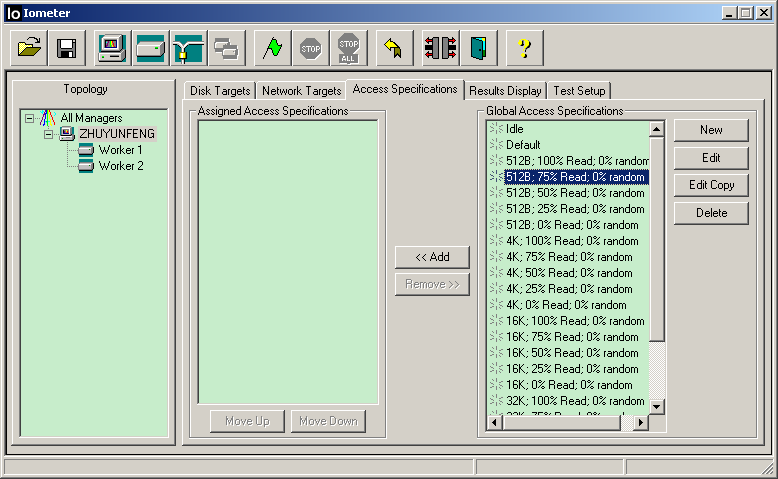Select All Managers in topology tree
Image resolution: width=778 pixels, height=479 pixels.
[x=91, y=118]
